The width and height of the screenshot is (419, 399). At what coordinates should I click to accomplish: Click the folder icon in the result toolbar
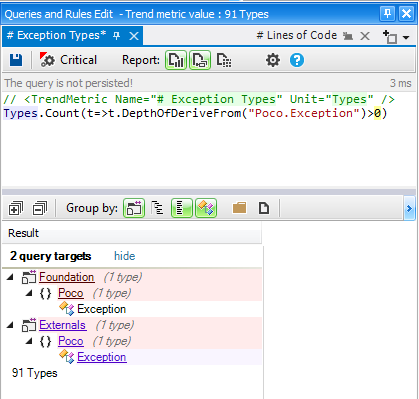click(239, 208)
